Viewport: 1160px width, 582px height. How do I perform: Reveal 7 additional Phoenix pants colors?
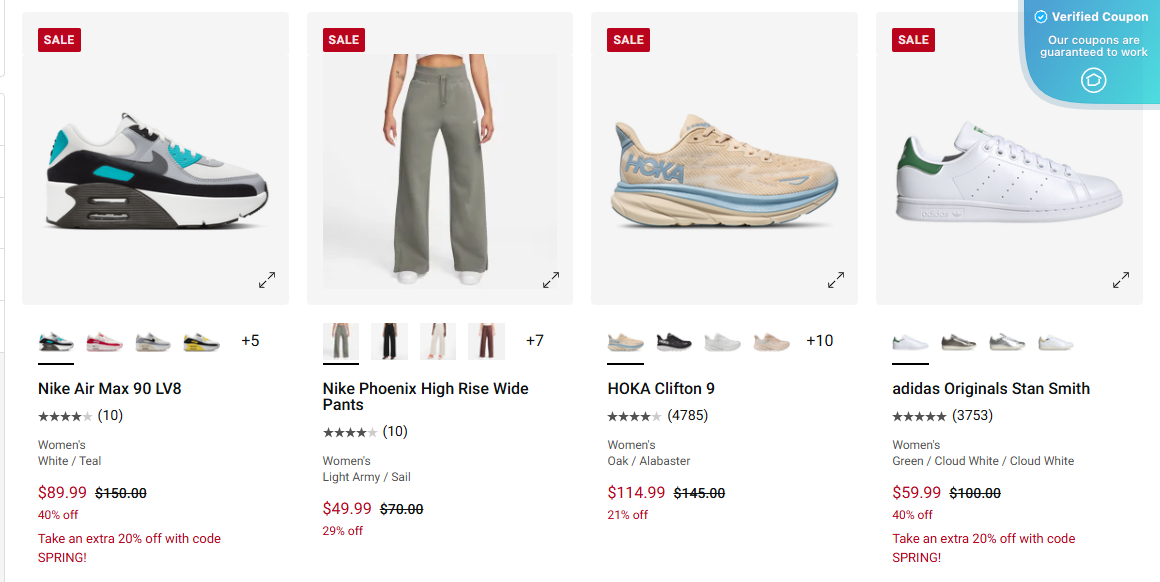pyautogui.click(x=535, y=340)
